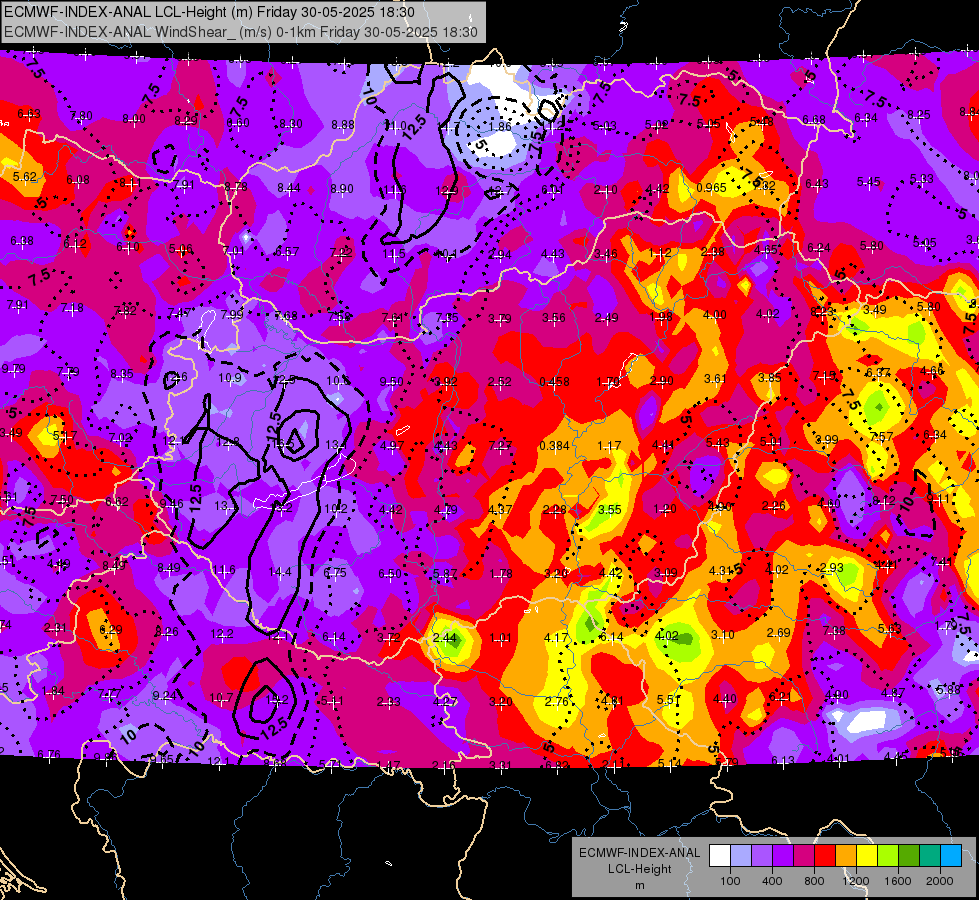This screenshot has height=900, width=979.
Task: Click the grid value 1.84
Action: point(53,691)
